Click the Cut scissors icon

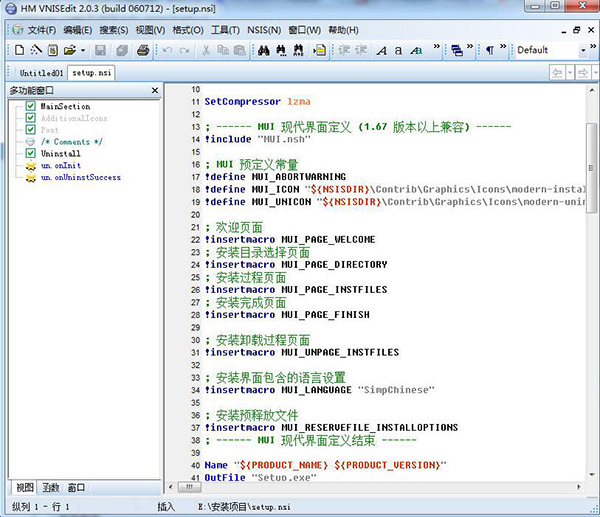pos(206,49)
